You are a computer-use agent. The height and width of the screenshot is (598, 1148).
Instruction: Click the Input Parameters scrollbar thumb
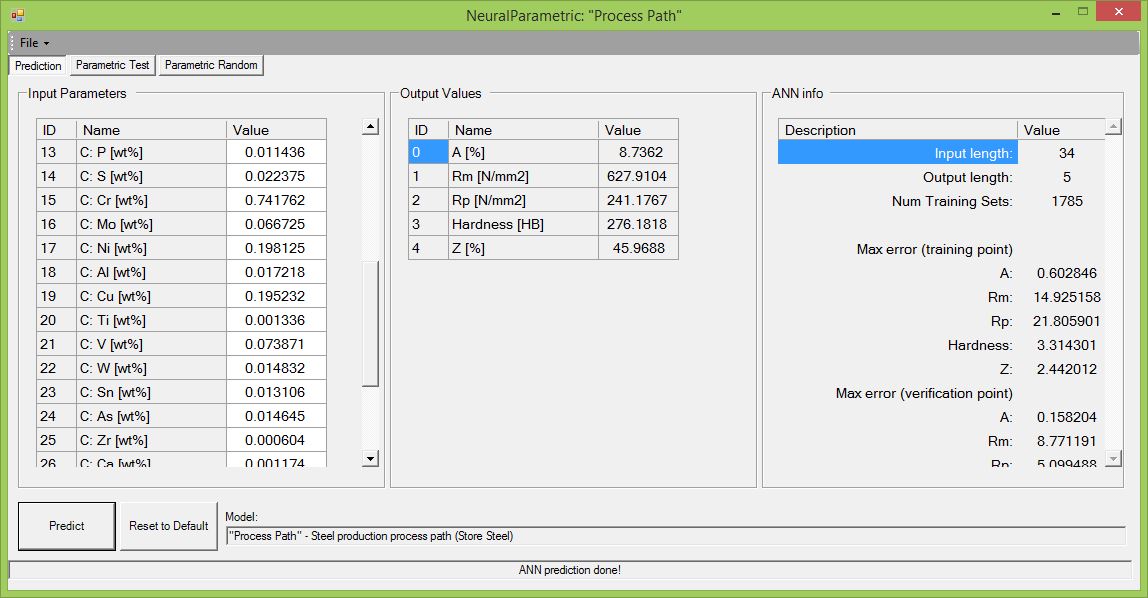point(370,324)
